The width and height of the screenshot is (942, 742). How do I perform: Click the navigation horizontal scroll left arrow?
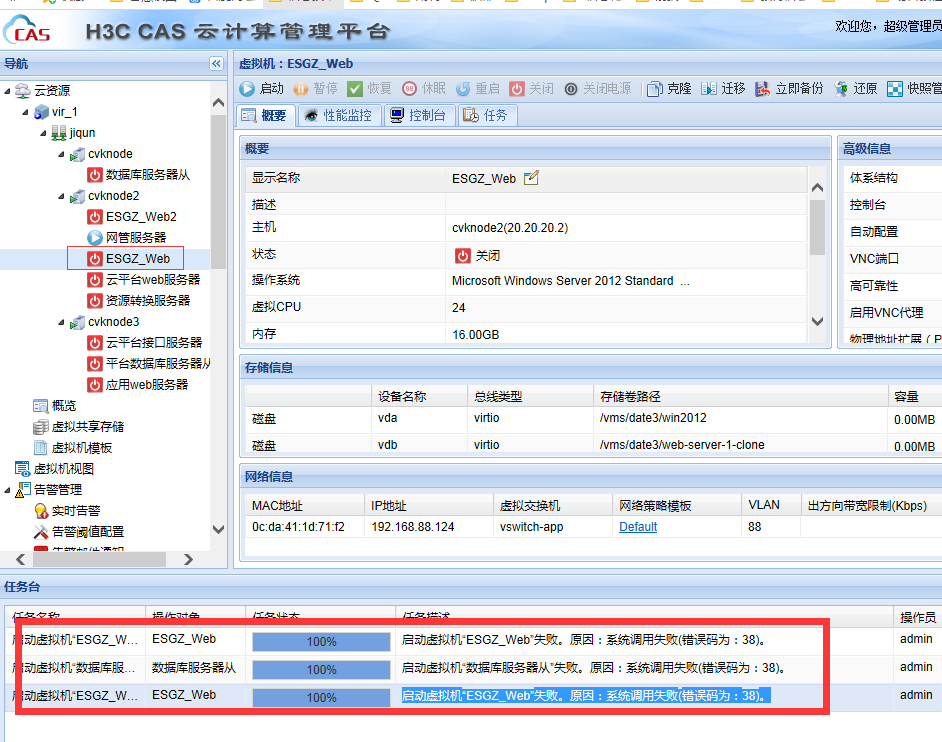(20, 559)
